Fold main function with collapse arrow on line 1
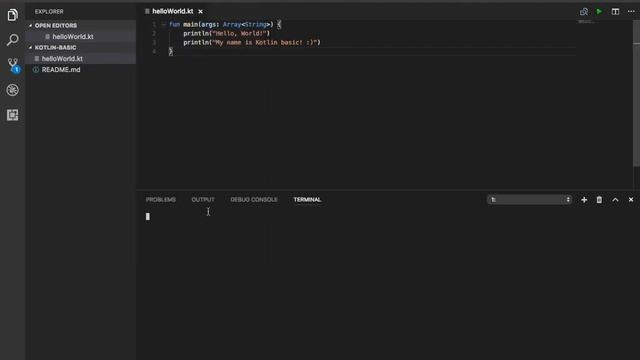 [x=163, y=24]
